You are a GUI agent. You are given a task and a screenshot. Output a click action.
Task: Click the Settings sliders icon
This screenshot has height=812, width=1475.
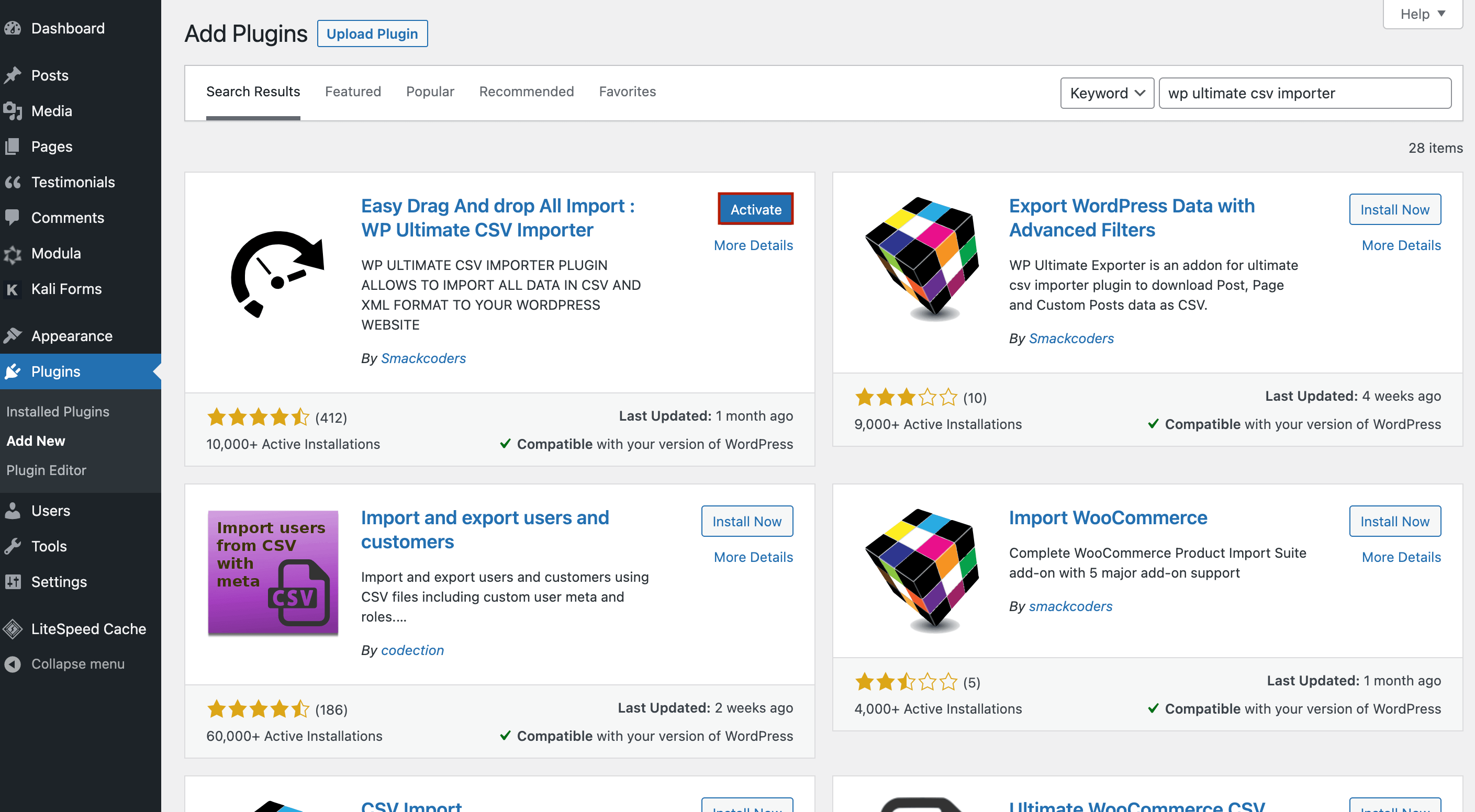tap(13, 581)
